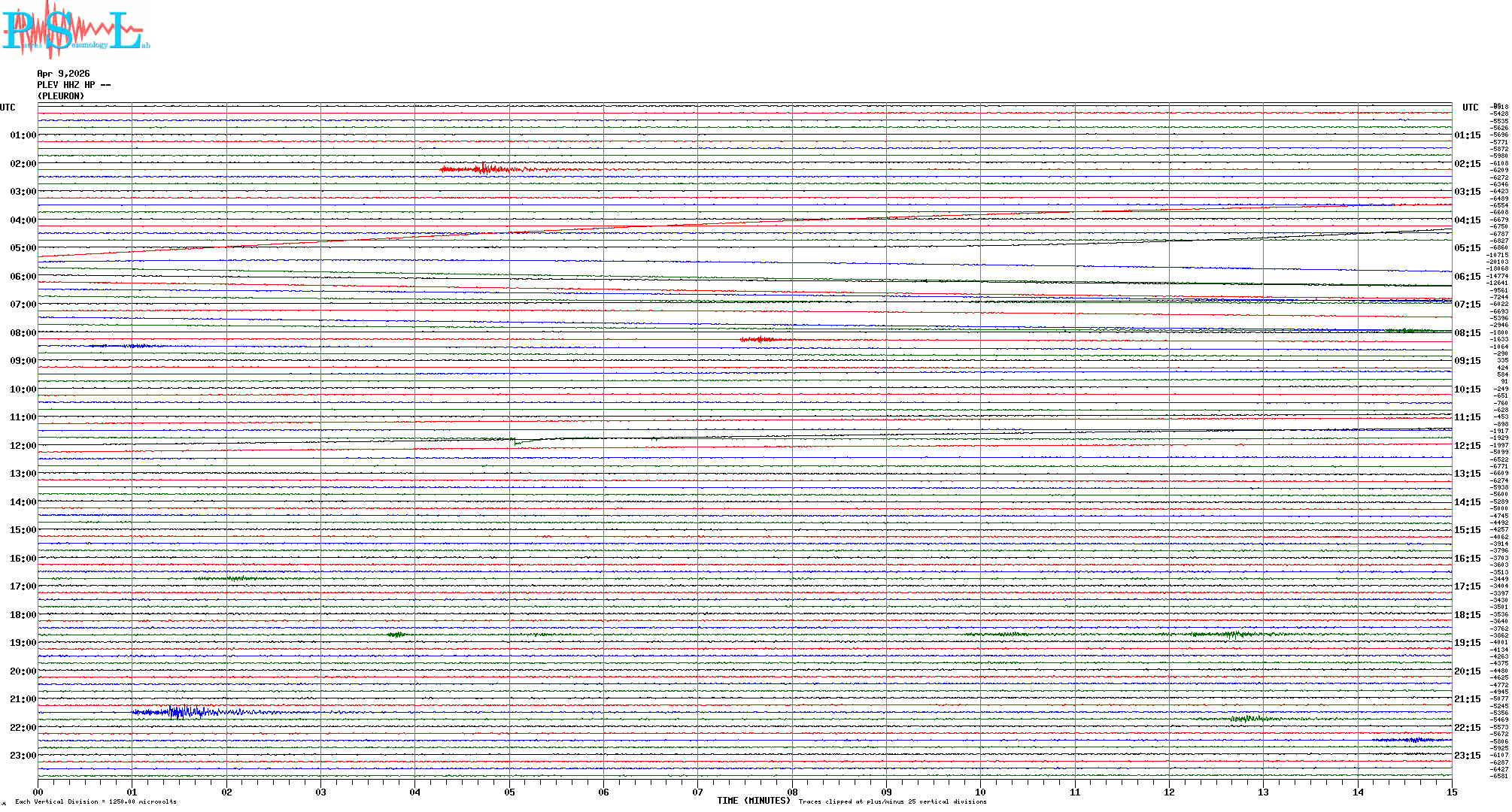Screen dimensions: 1512x812
Task: Click the small red event on 08:15 trace
Action: pyautogui.click(x=761, y=340)
